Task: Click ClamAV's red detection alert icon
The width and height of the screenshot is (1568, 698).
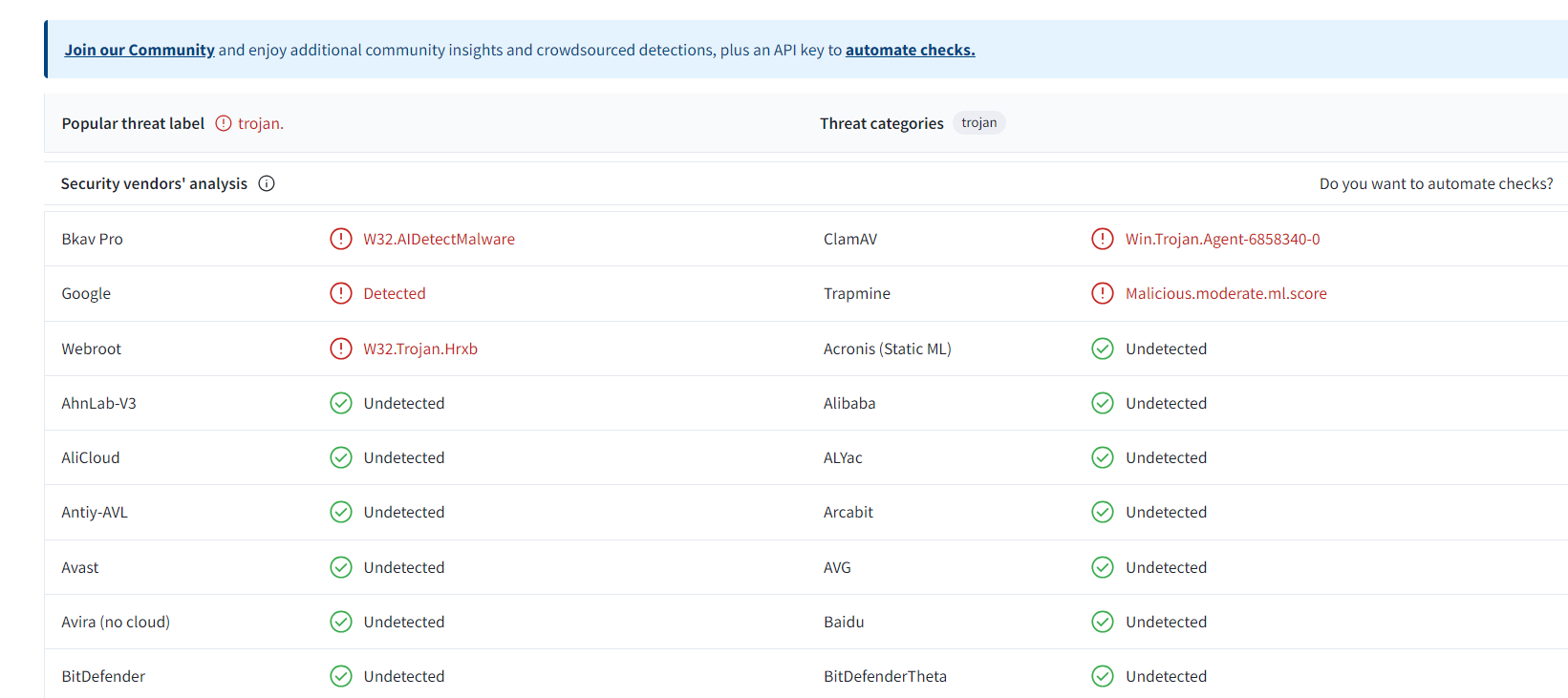Action: (1103, 239)
